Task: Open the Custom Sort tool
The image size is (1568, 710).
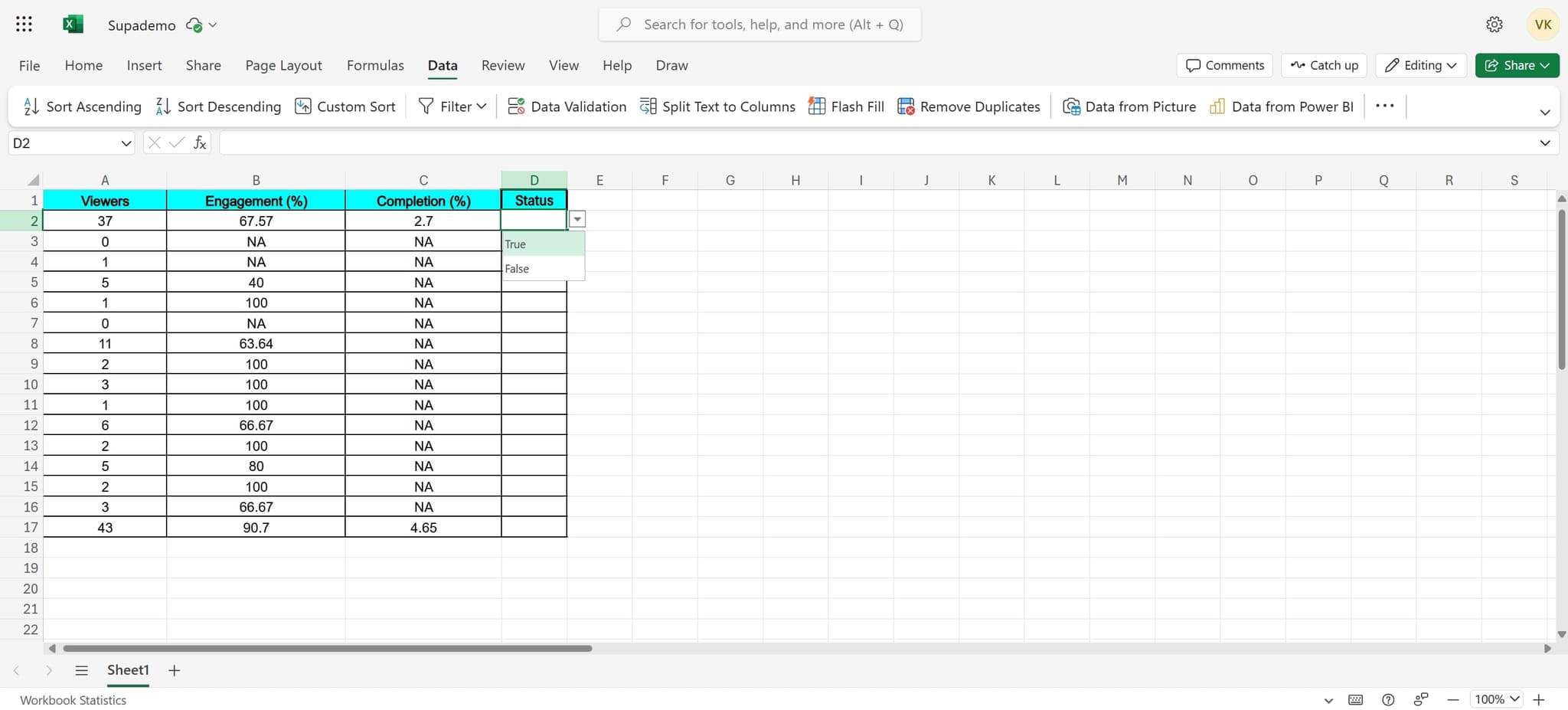Action: click(345, 106)
